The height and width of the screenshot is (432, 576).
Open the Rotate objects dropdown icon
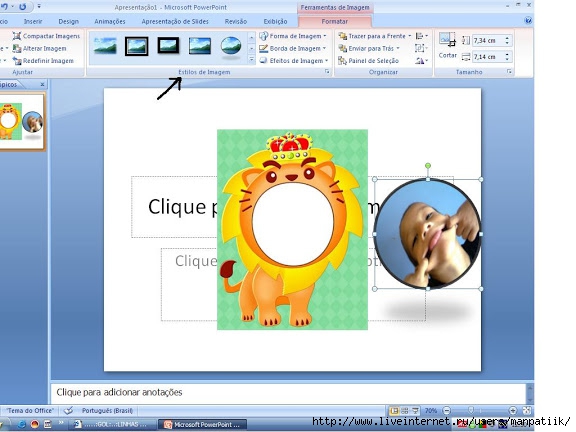point(421,61)
